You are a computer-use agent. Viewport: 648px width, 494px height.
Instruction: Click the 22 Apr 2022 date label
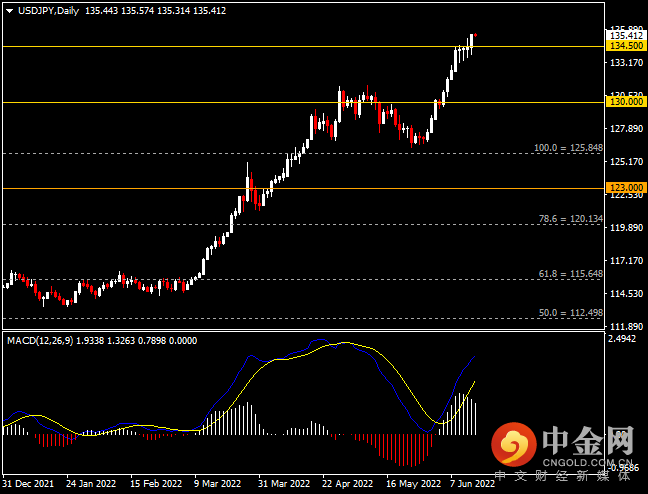coord(348,484)
